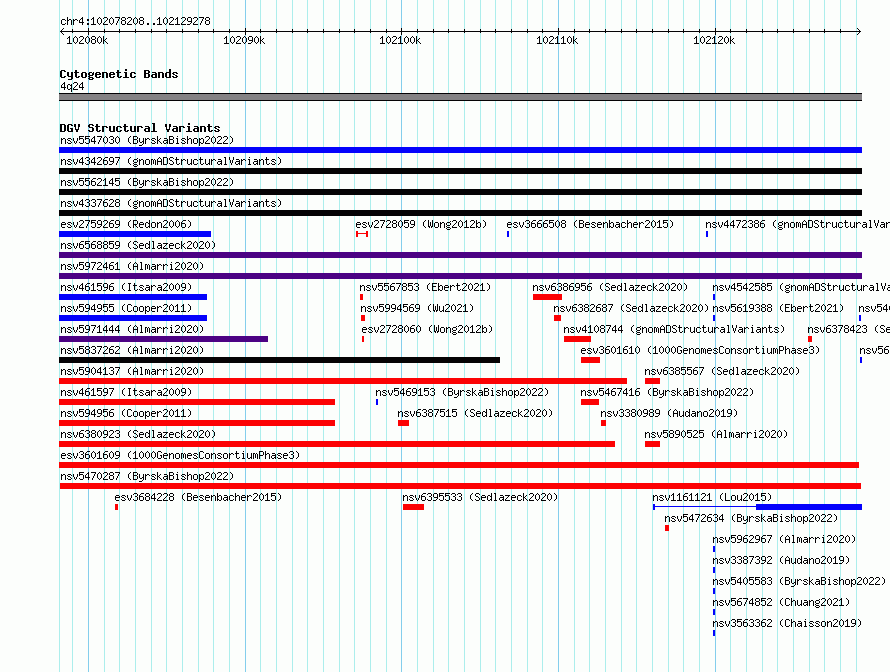Select nsv5994569 (Wu2021) label
The image size is (890, 672).
point(417,308)
